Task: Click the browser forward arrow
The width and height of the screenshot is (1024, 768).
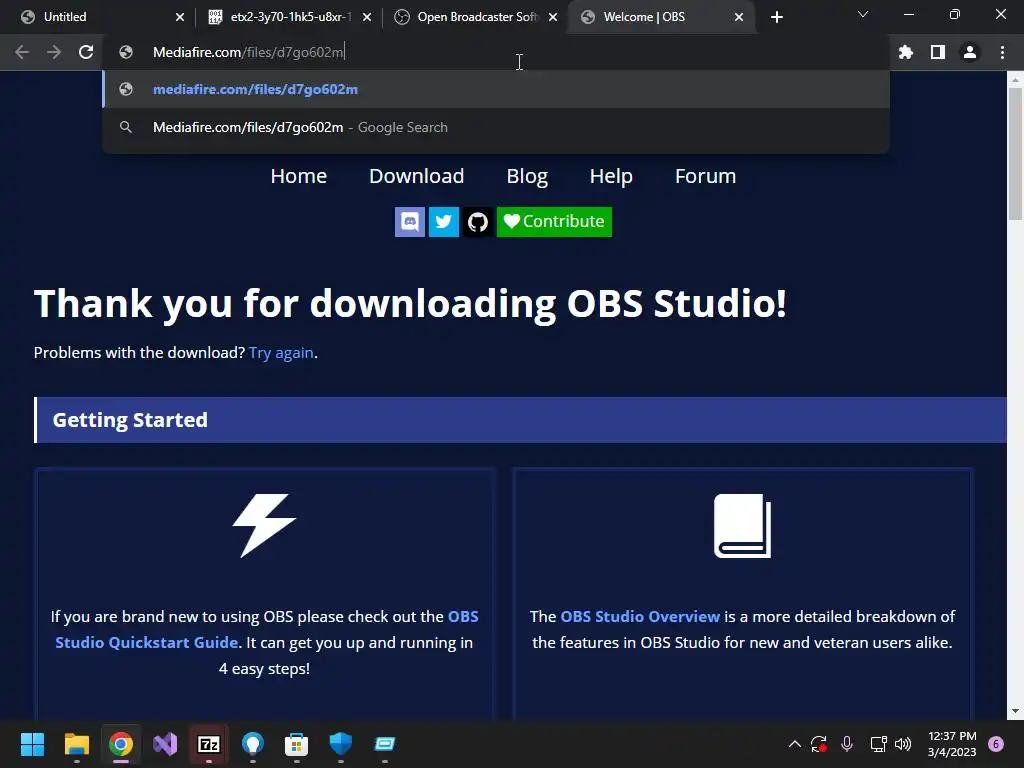Action: point(54,52)
